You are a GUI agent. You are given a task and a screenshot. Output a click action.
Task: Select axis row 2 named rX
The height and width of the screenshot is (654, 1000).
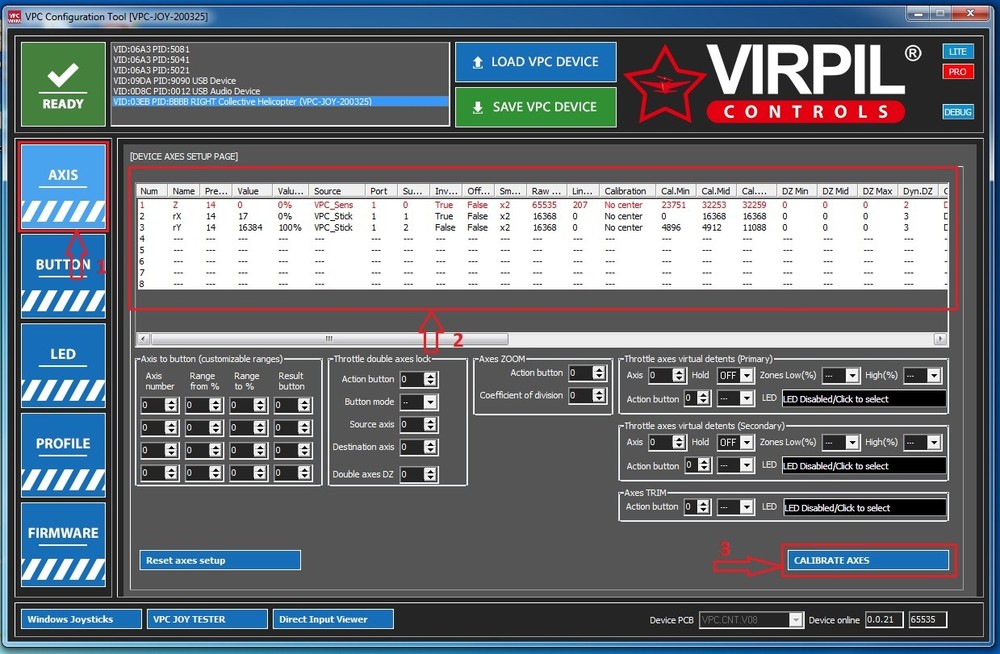[542, 216]
